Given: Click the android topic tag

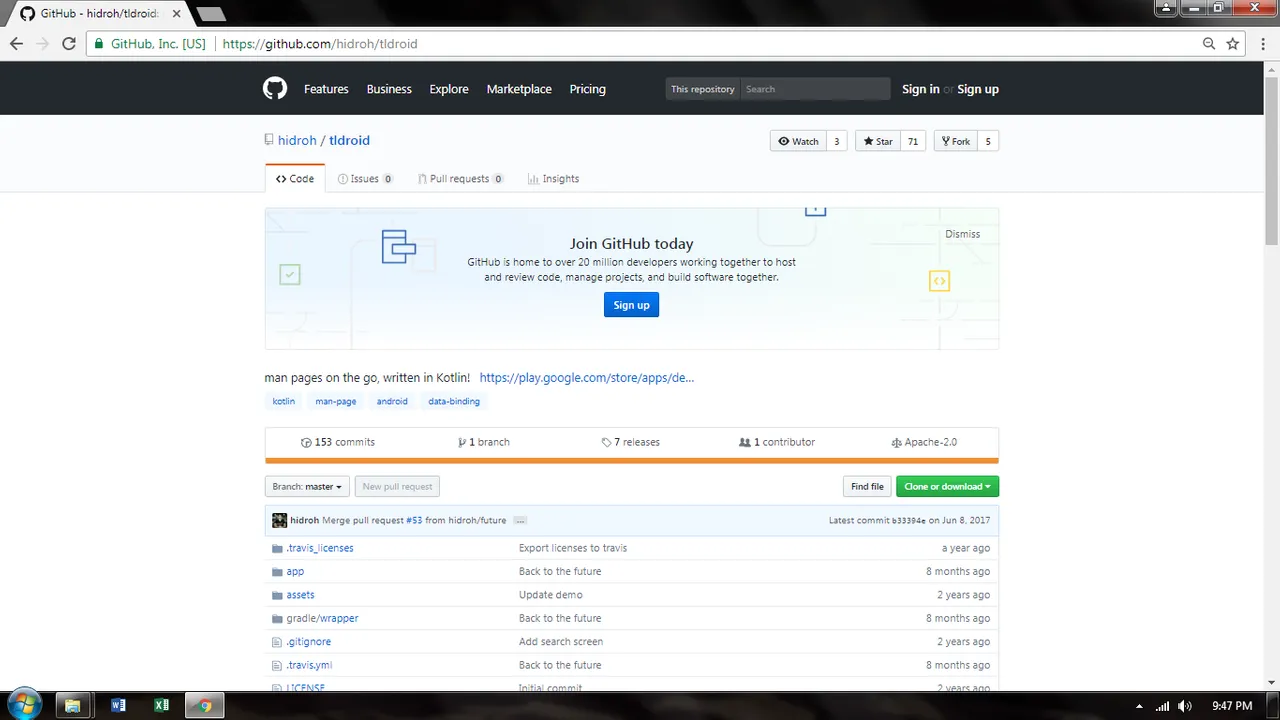Looking at the screenshot, I should pos(392,401).
